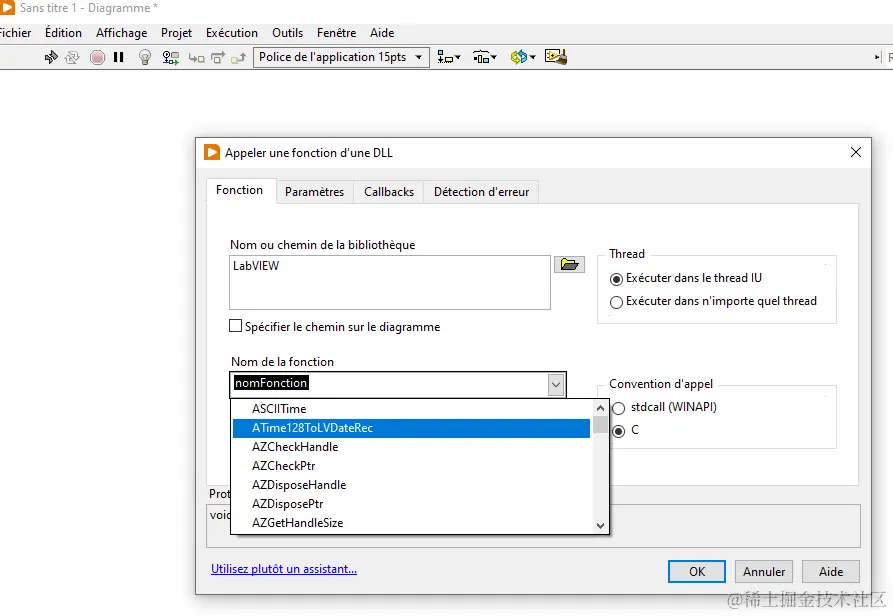This screenshot has height=616, width=893.
Task: Open the Exécution menu
Action: click(232, 33)
